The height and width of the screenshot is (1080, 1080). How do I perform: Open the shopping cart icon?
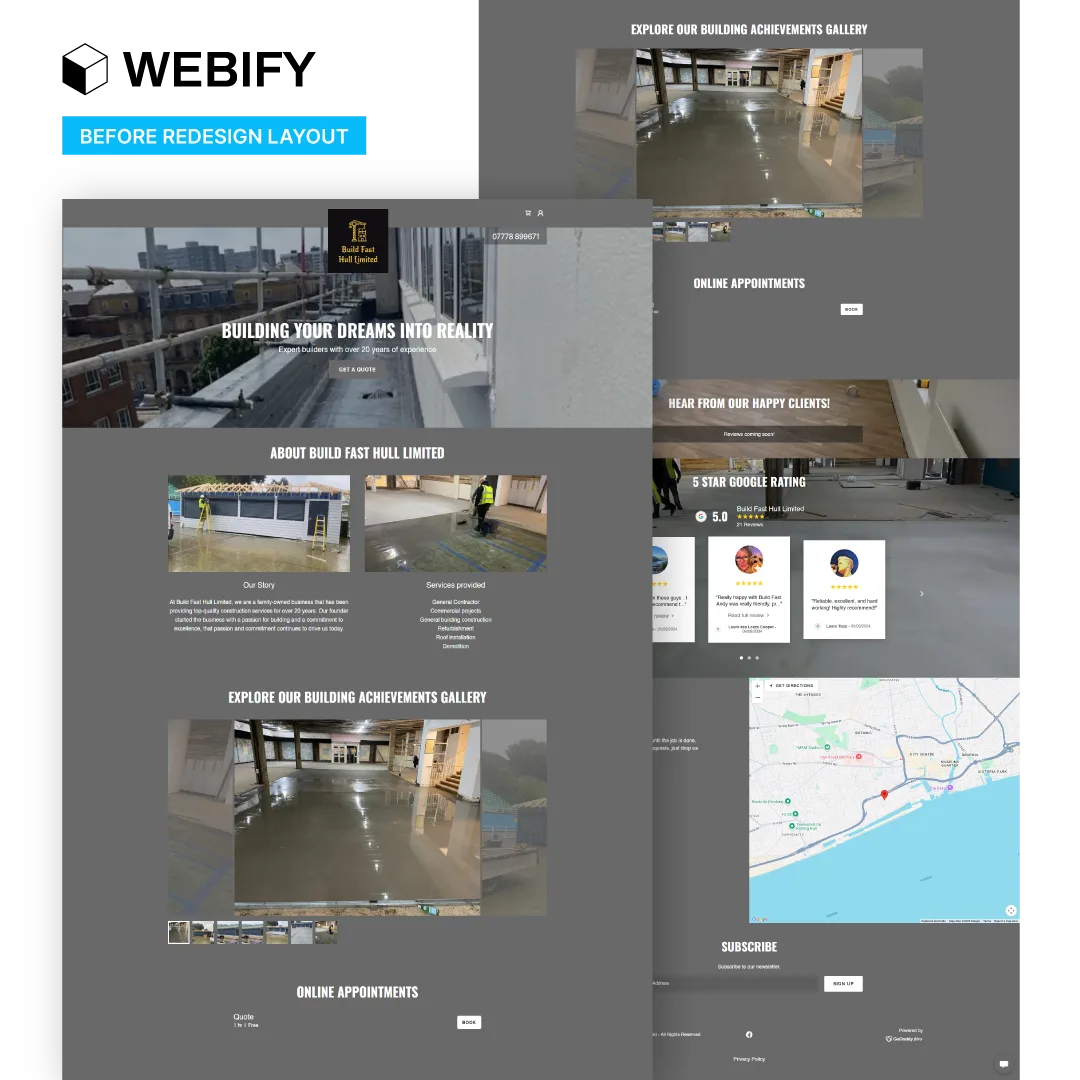coord(528,213)
